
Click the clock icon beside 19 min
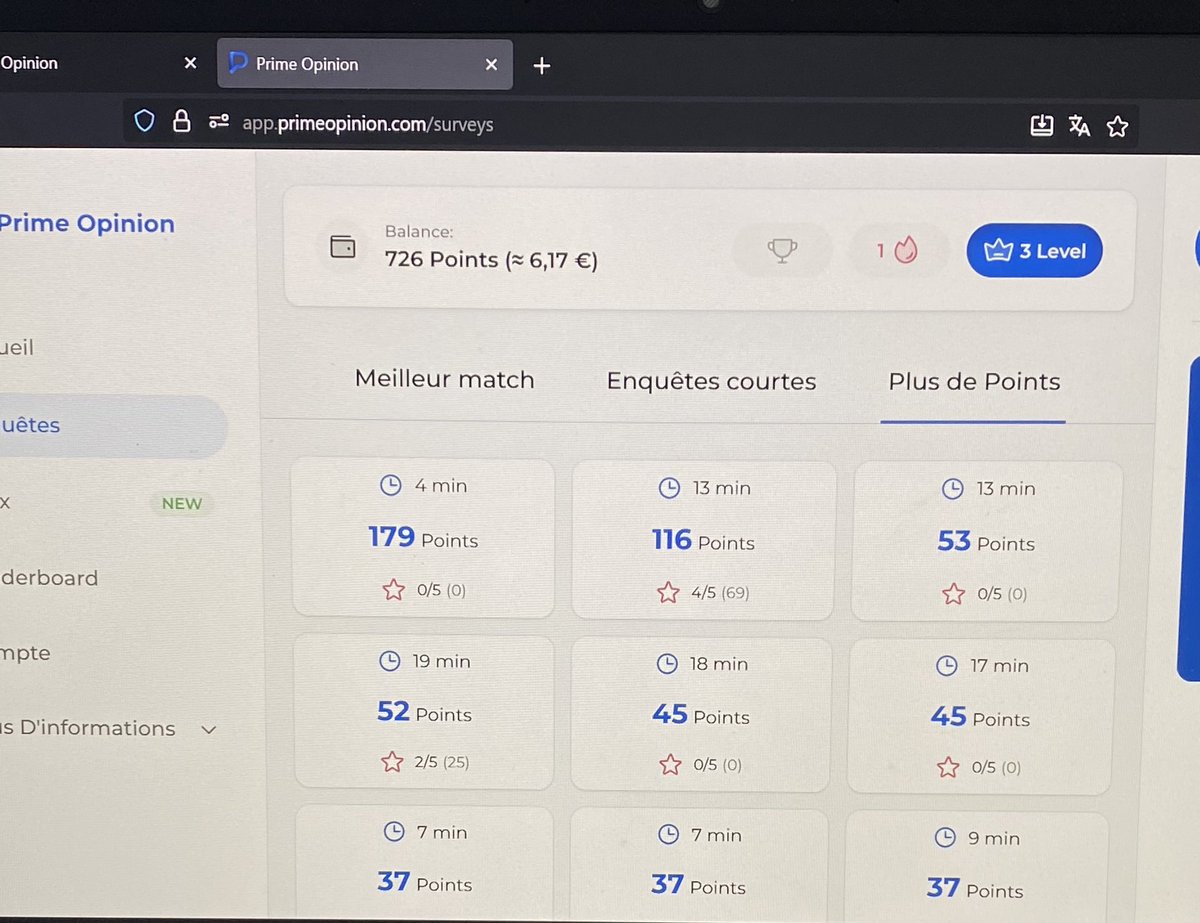tap(388, 661)
